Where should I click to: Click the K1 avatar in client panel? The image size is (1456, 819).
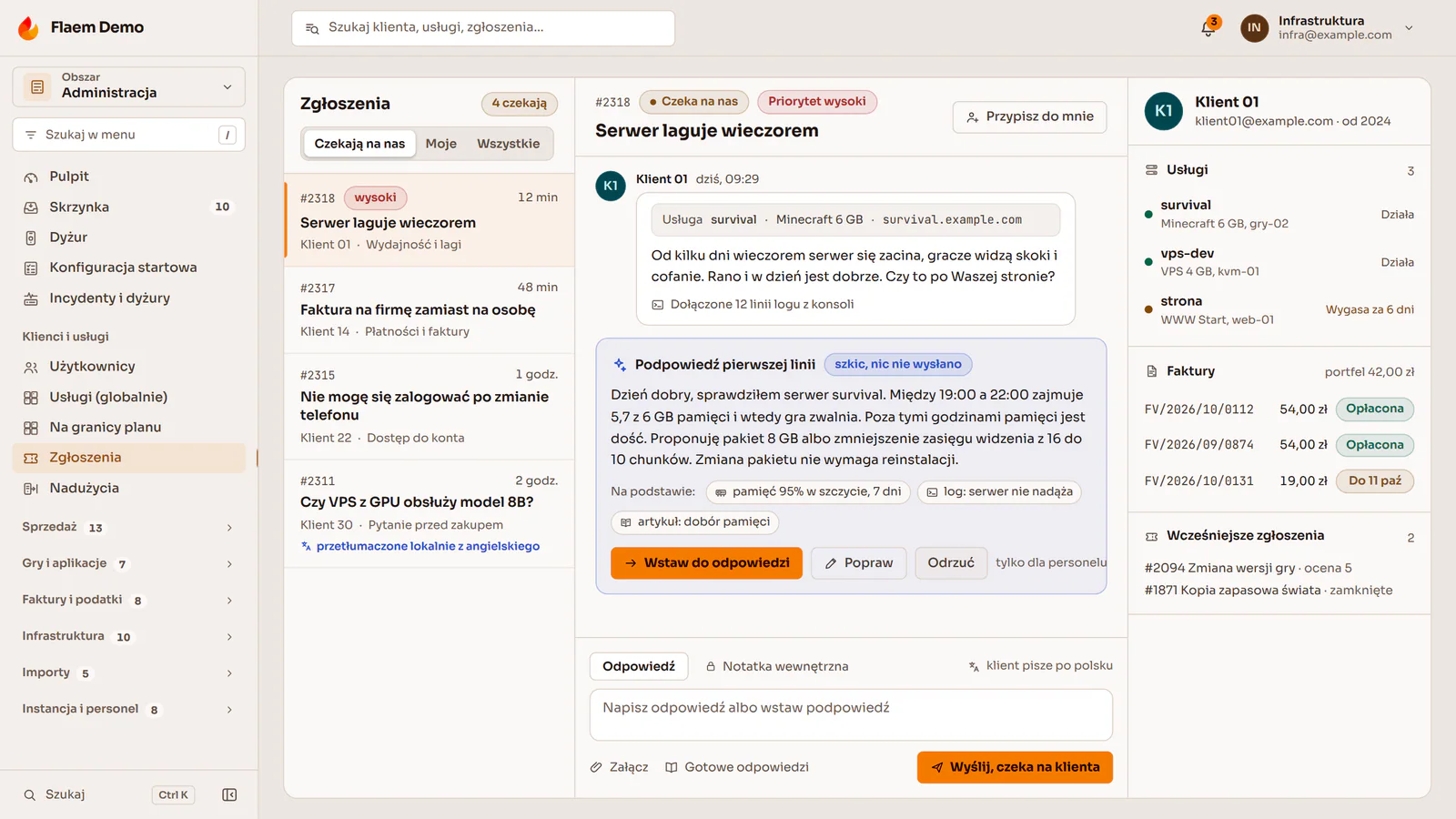point(1163,111)
